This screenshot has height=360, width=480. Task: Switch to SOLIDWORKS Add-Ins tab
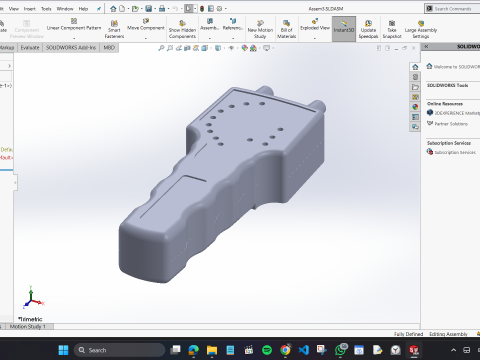[71, 48]
